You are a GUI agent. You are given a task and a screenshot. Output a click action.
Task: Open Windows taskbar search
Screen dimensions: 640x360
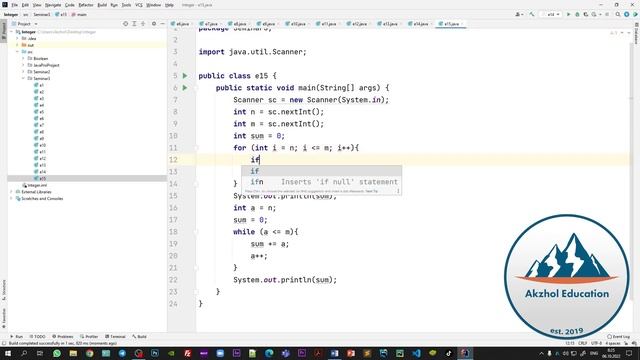coord(24,353)
